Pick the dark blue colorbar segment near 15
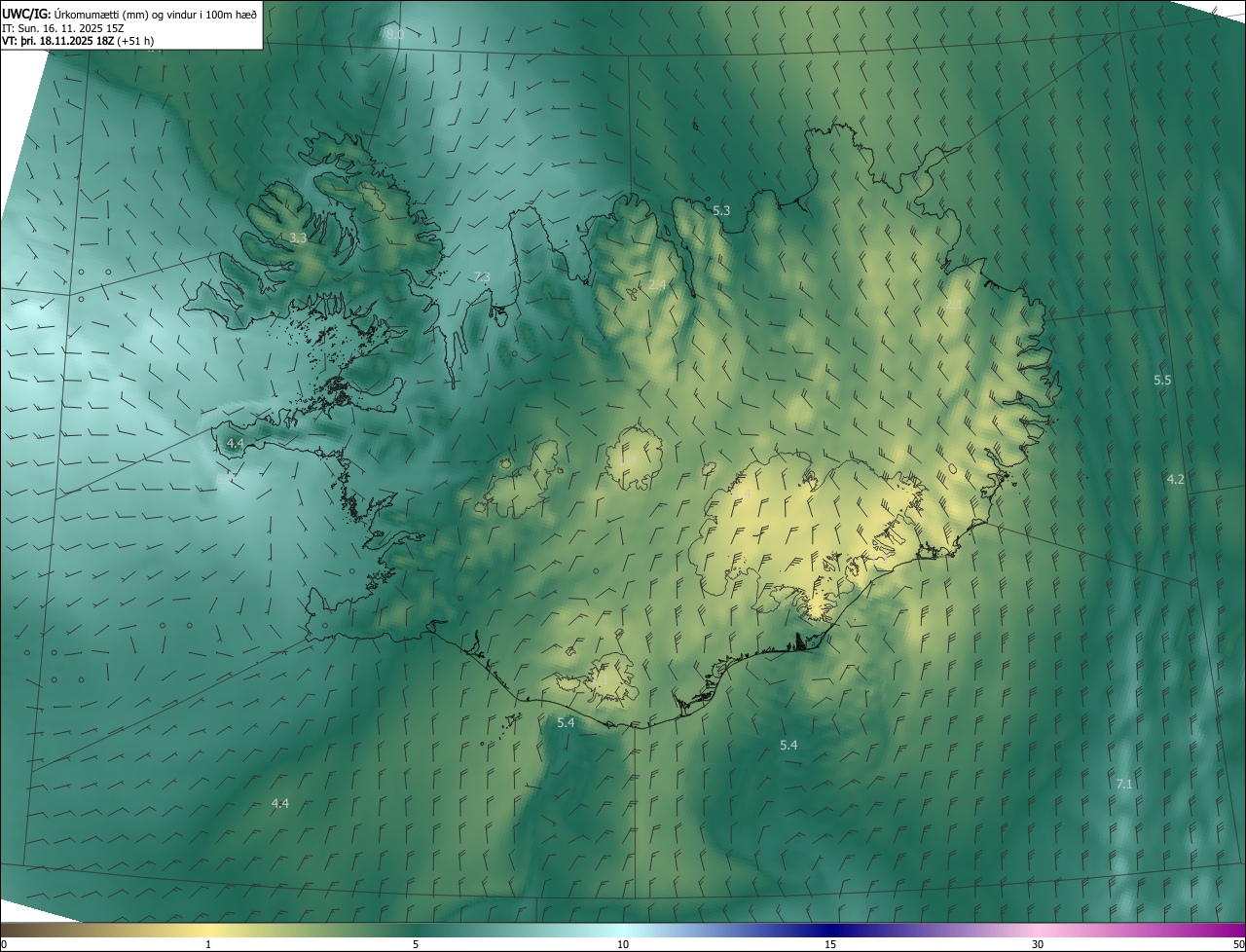Screen dimensions: 1246x952 pyautogui.click(x=830, y=930)
